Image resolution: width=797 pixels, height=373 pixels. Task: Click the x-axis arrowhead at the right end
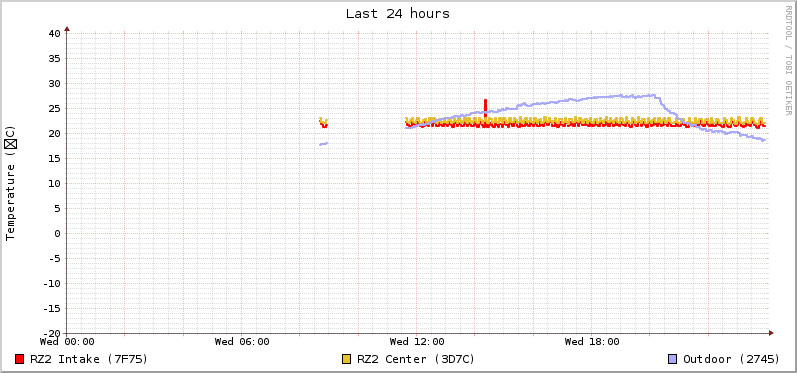(771, 333)
